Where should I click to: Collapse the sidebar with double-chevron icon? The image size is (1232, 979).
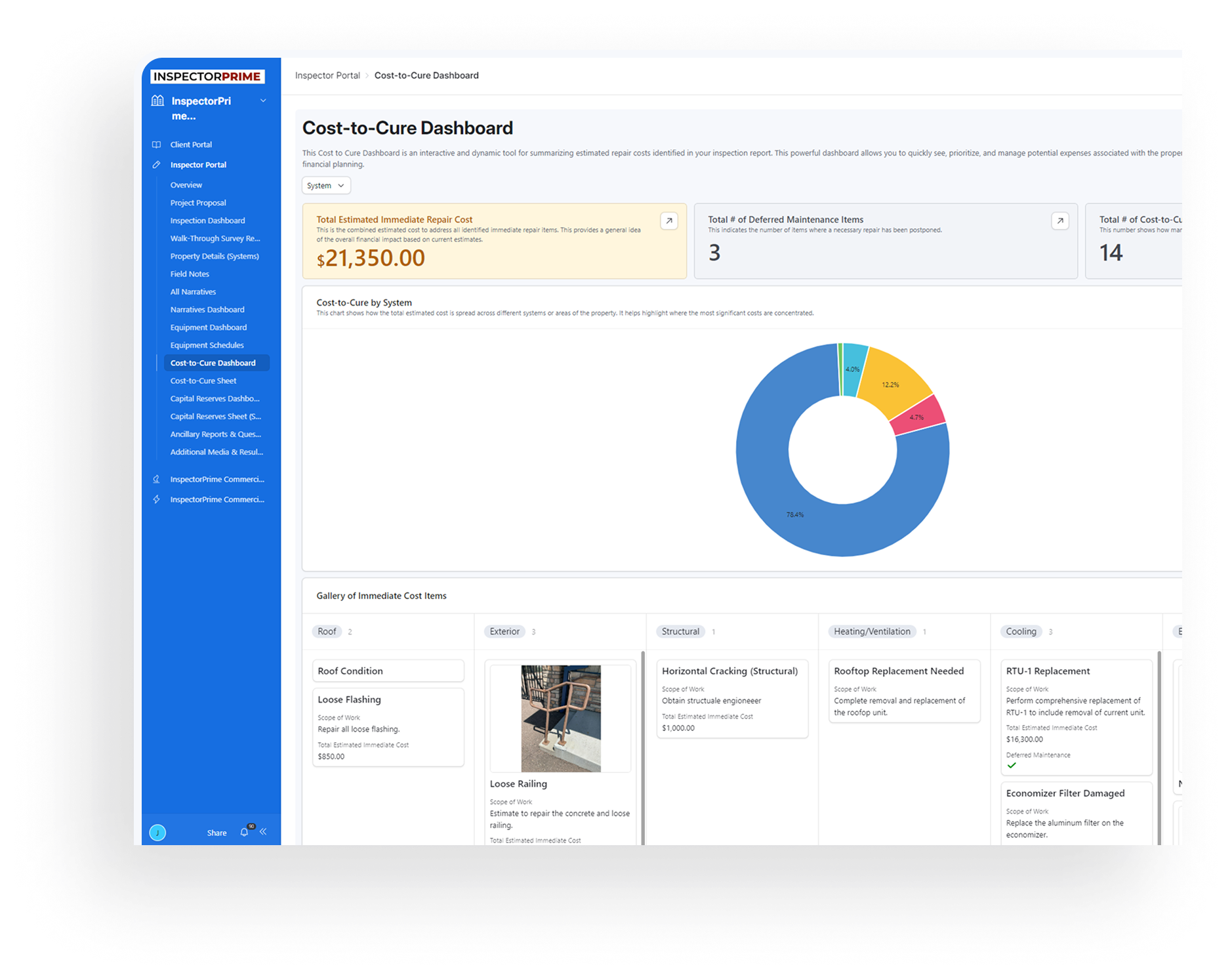tap(263, 831)
